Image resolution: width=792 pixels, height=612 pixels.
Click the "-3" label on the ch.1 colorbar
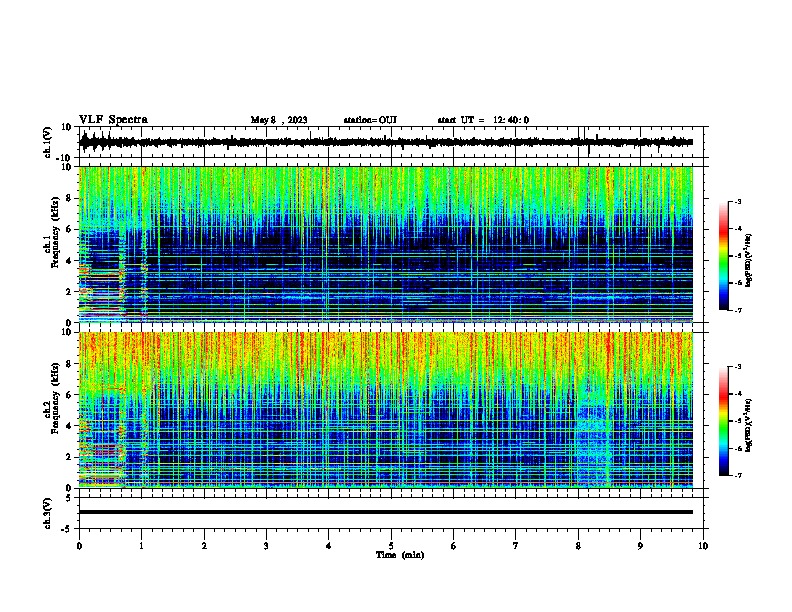click(737, 202)
